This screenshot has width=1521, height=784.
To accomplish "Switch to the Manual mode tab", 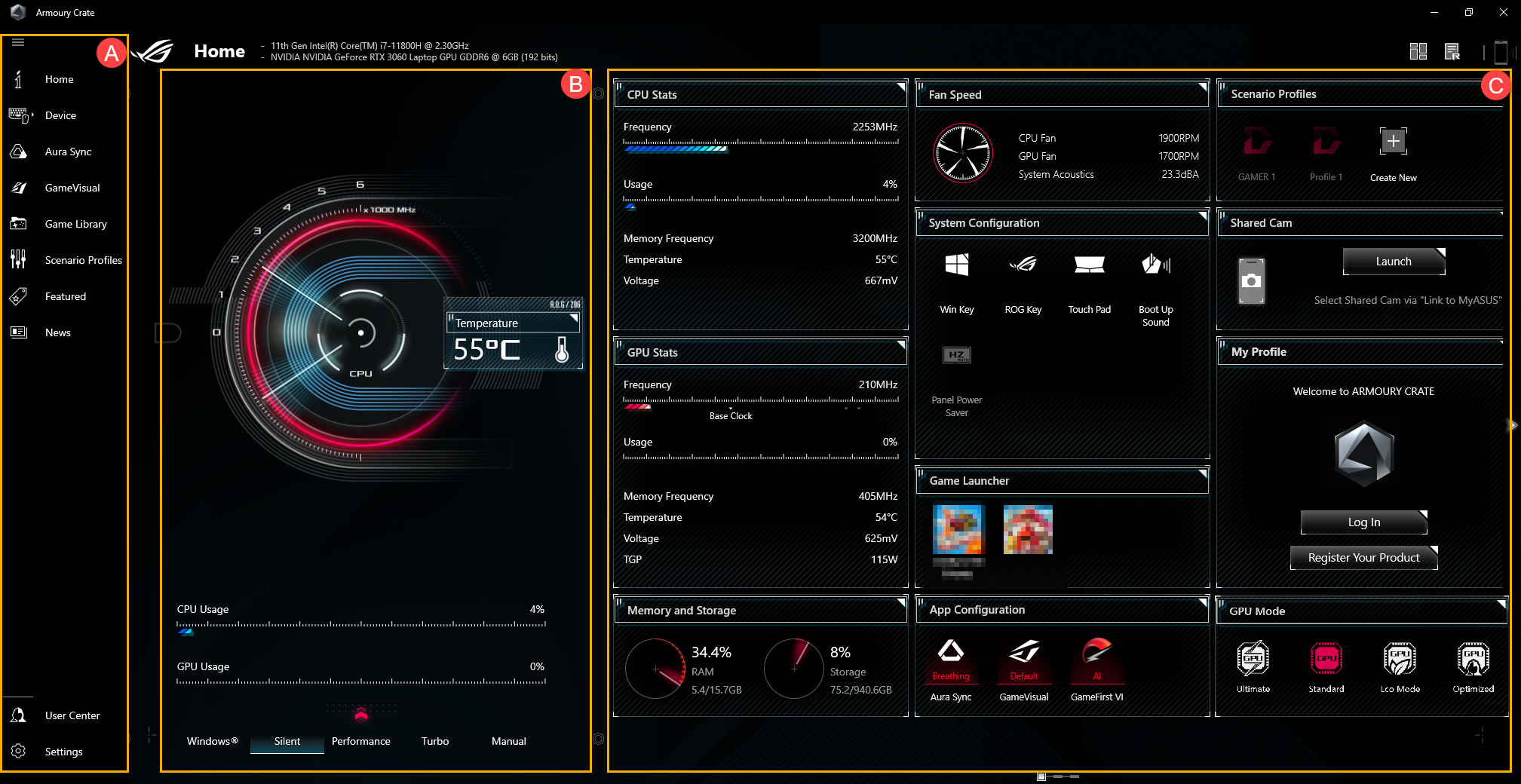I will pyautogui.click(x=508, y=741).
